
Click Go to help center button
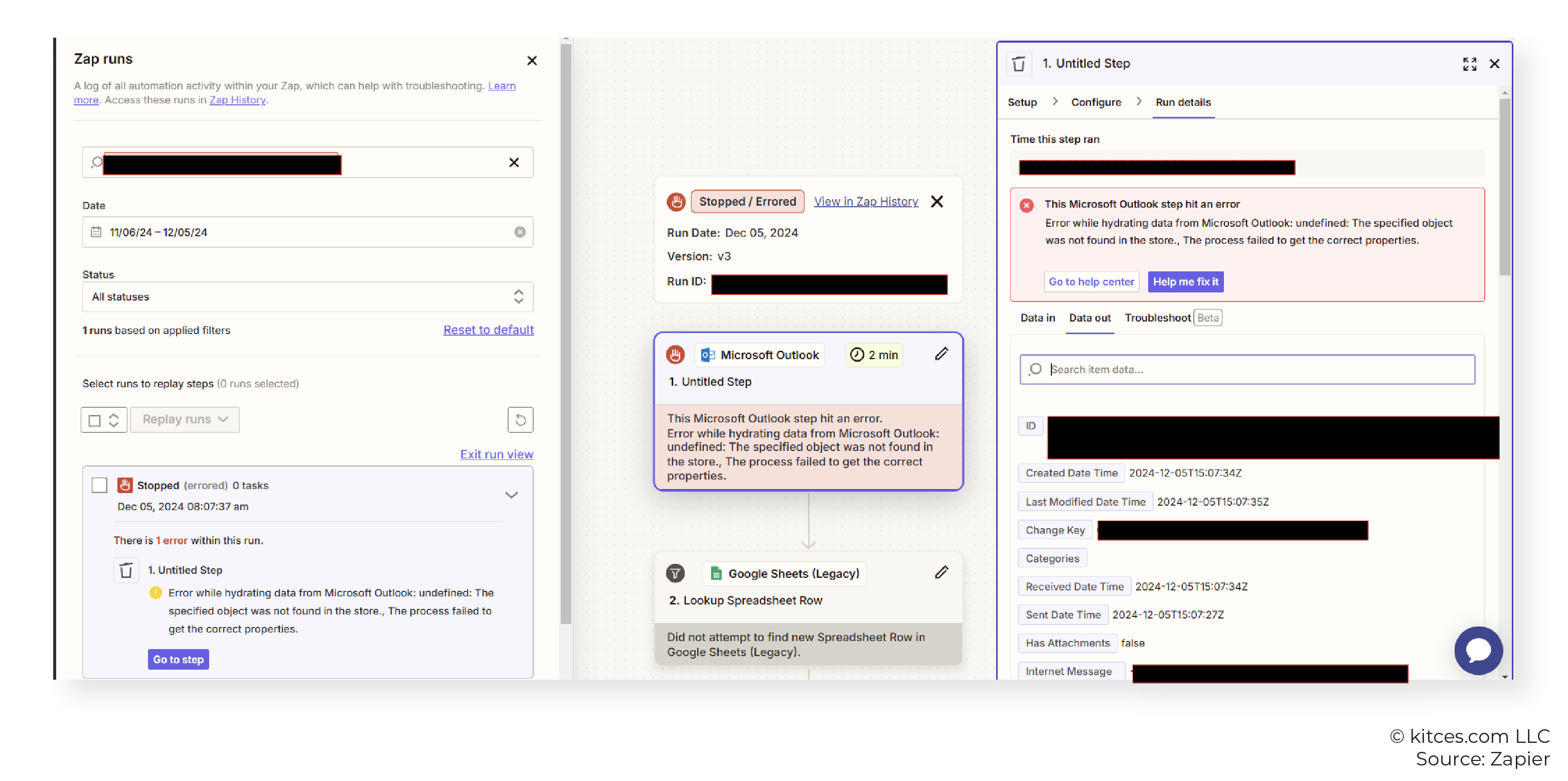[1091, 282]
